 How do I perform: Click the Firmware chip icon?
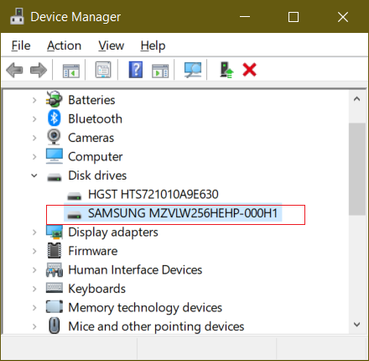pyautogui.click(x=54, y=250)
